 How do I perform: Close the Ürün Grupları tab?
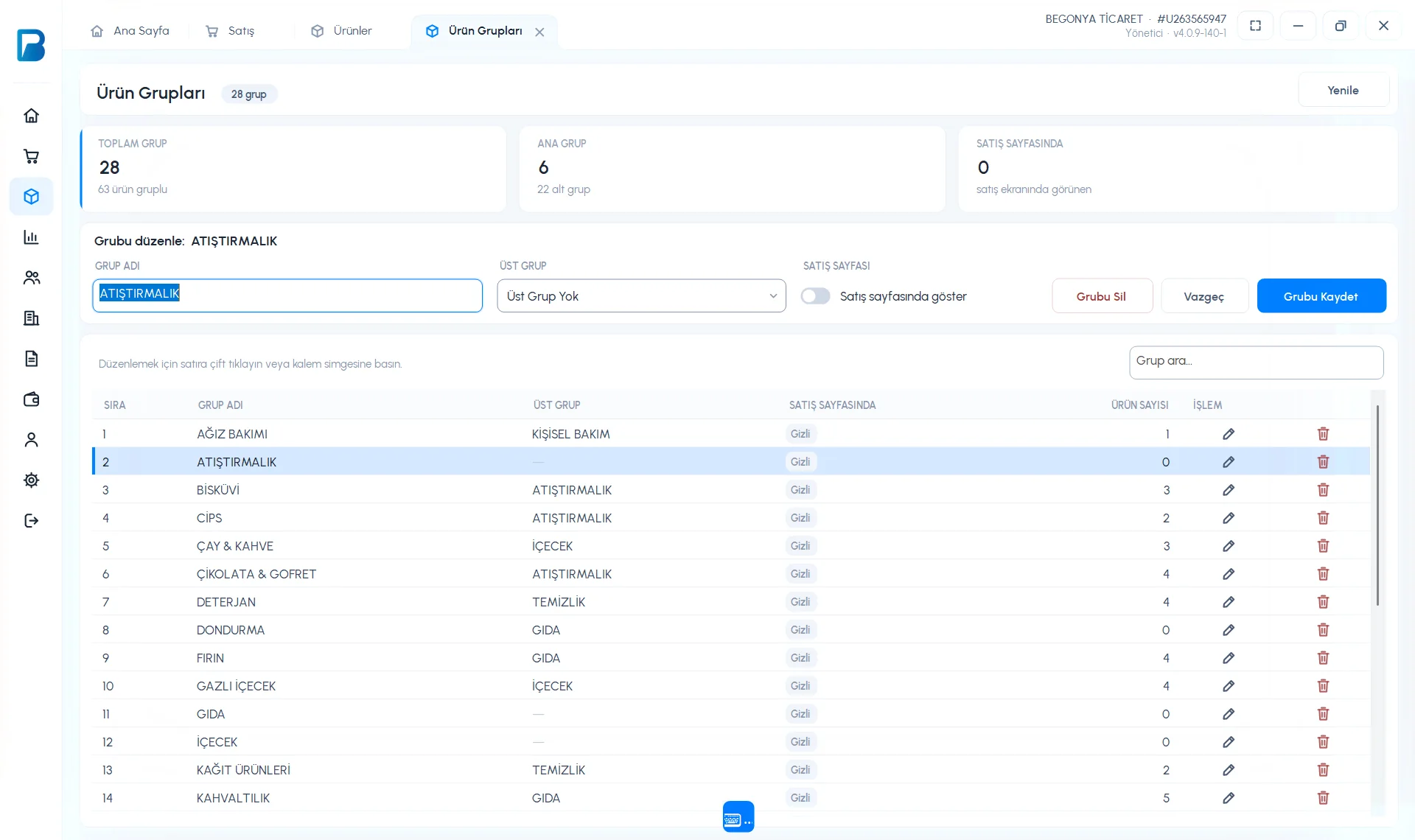coord(539,32)
